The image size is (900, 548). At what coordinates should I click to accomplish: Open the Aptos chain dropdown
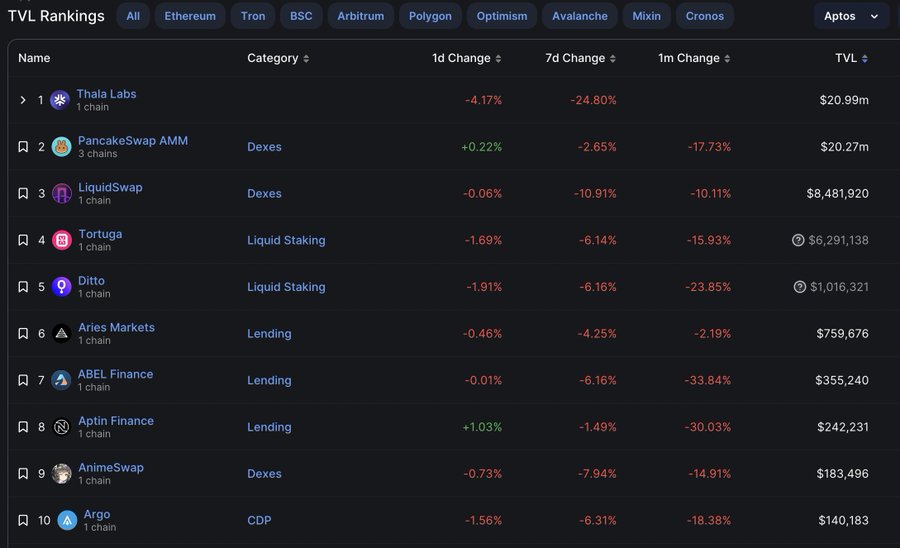click(x=851, y=16)
